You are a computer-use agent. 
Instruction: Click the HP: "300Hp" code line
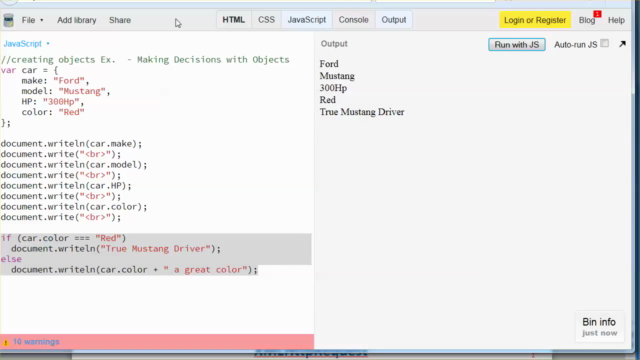point(53,102)
